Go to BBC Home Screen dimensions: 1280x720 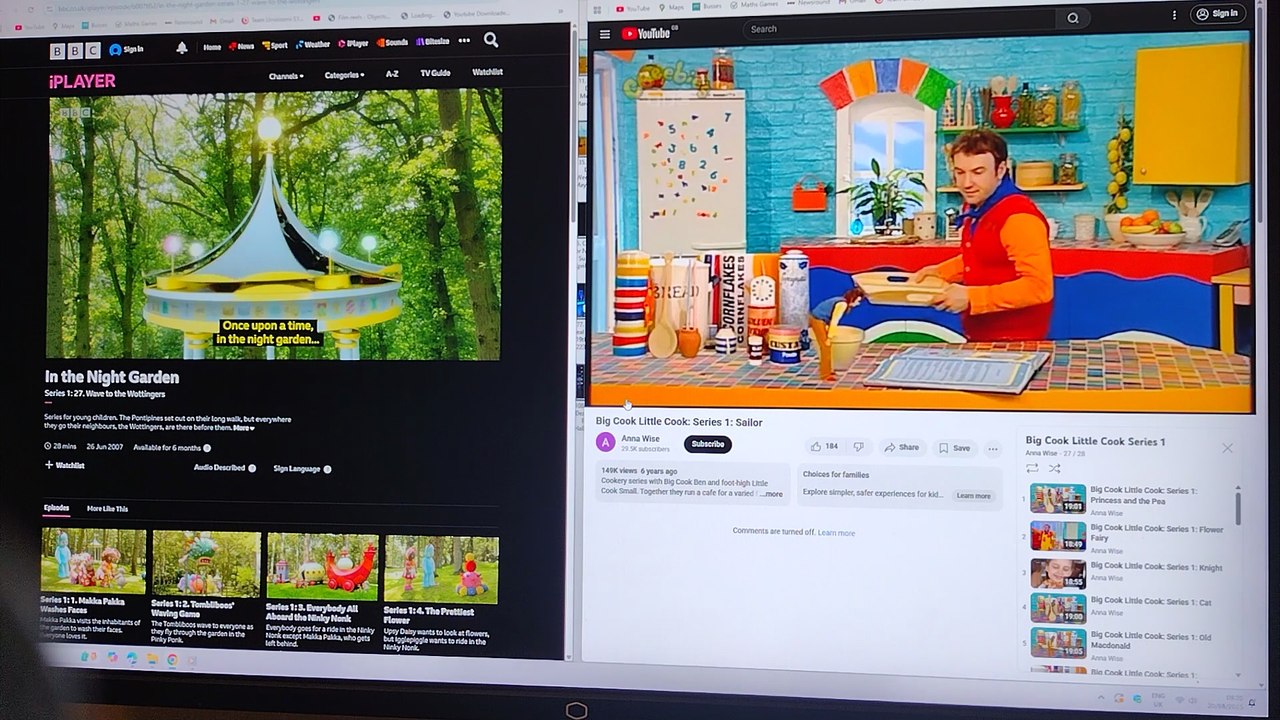coord(212,47)
